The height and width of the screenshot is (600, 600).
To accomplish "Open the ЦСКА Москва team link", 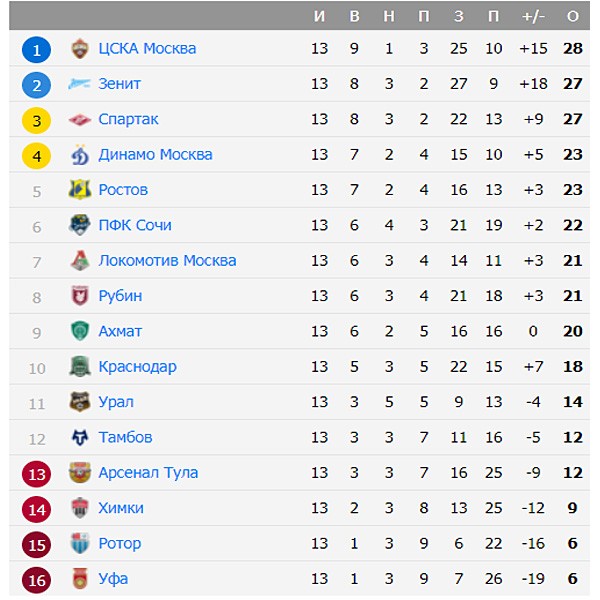I will 147,49.
